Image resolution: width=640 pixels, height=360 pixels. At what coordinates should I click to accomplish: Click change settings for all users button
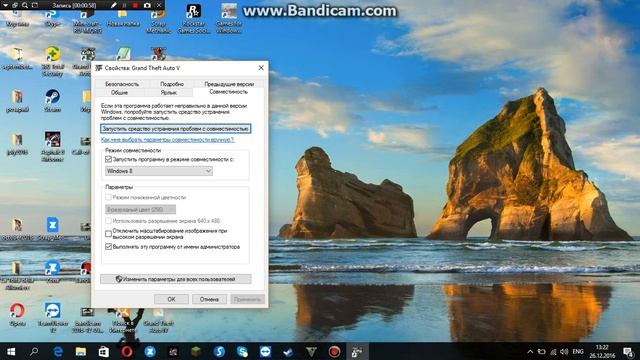[x=176, y=279]
